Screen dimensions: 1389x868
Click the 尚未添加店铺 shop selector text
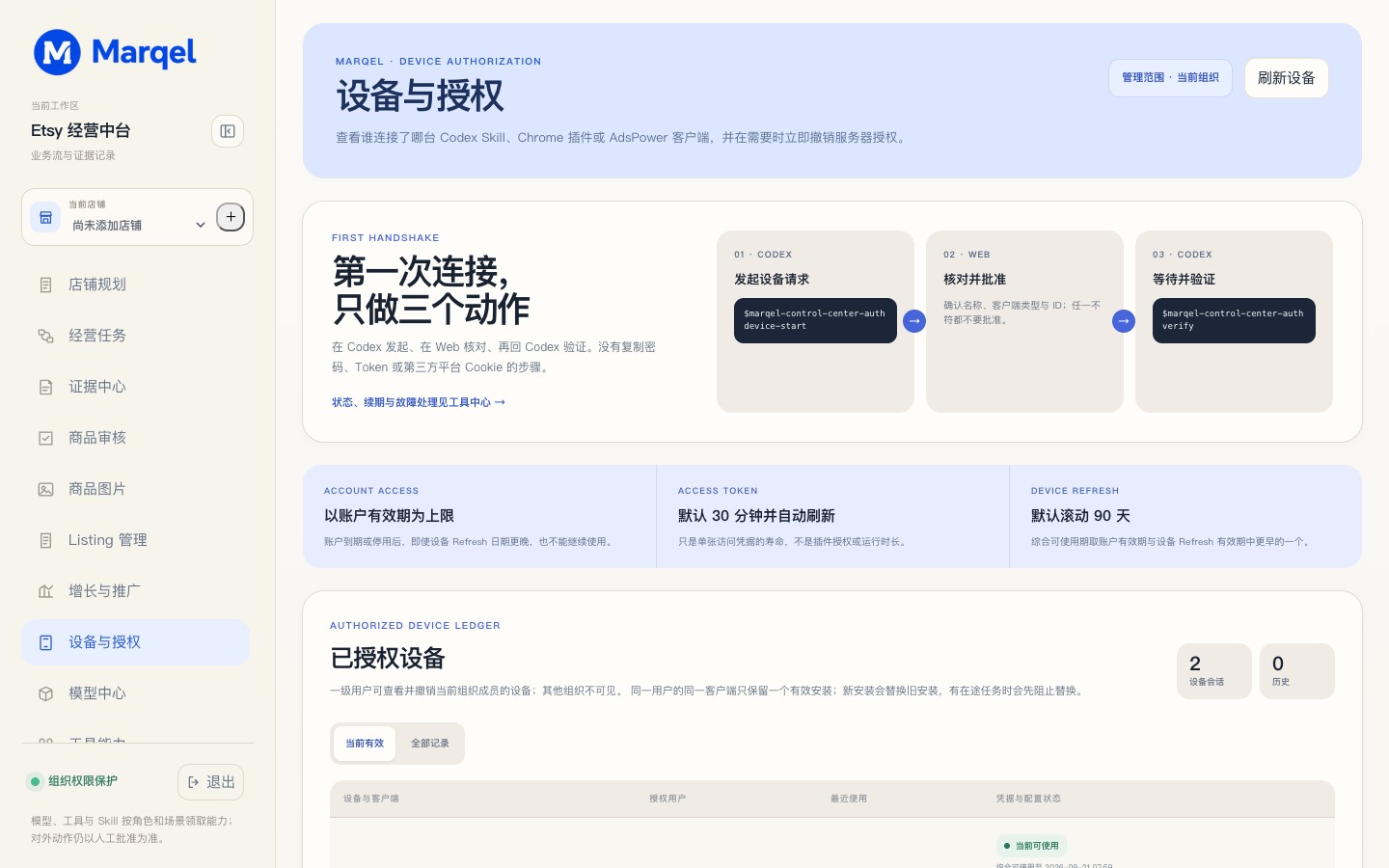tap(107, 225)
